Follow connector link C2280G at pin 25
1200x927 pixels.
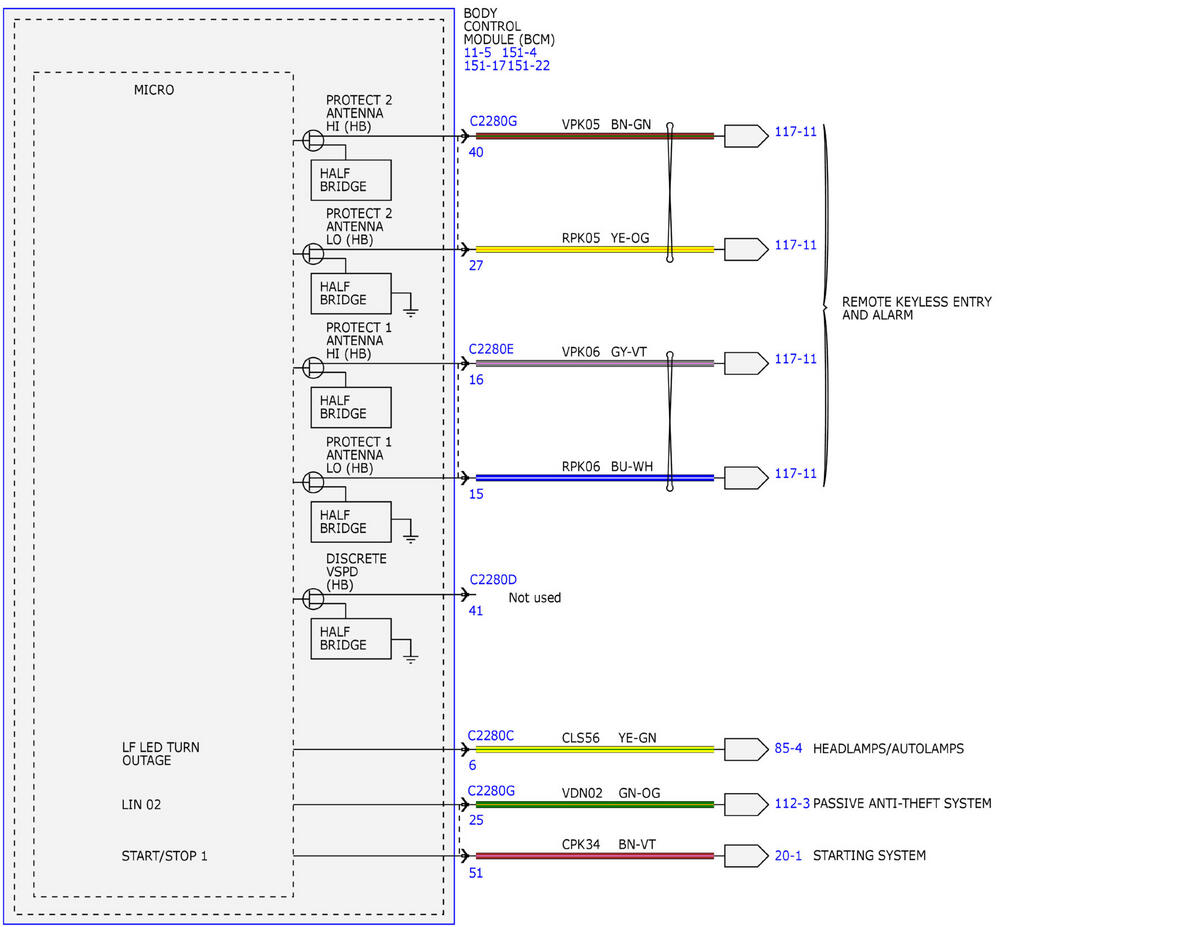(494, 790)
